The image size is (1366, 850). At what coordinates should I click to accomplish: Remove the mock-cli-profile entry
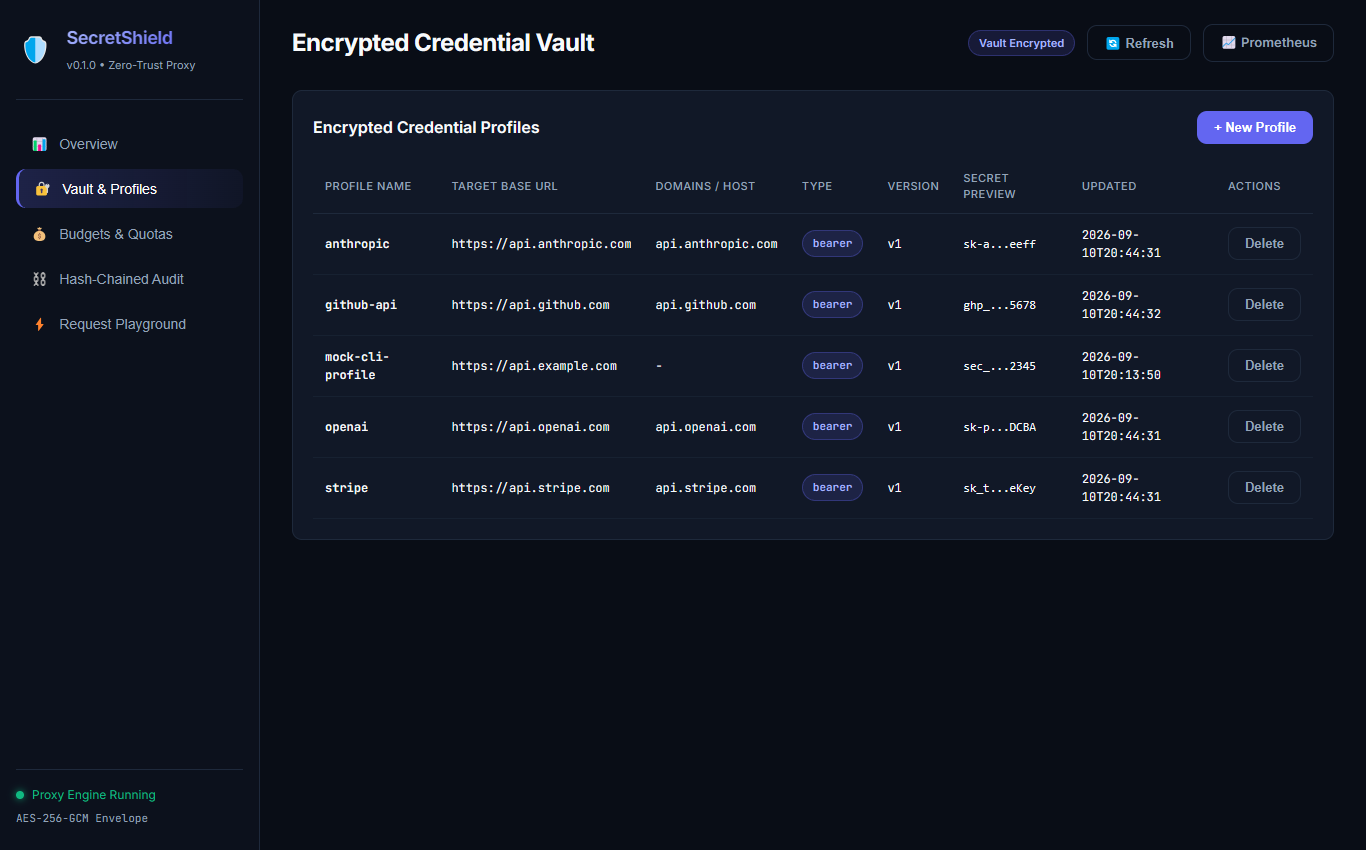pyautogui.click(x=1264, y=366)
